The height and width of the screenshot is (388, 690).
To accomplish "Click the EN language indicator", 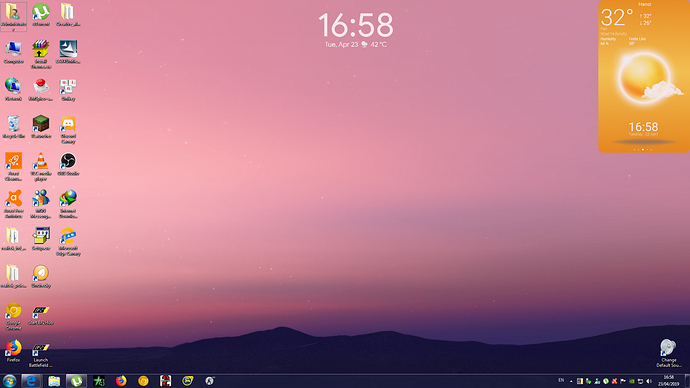I will tap(561, 381).
